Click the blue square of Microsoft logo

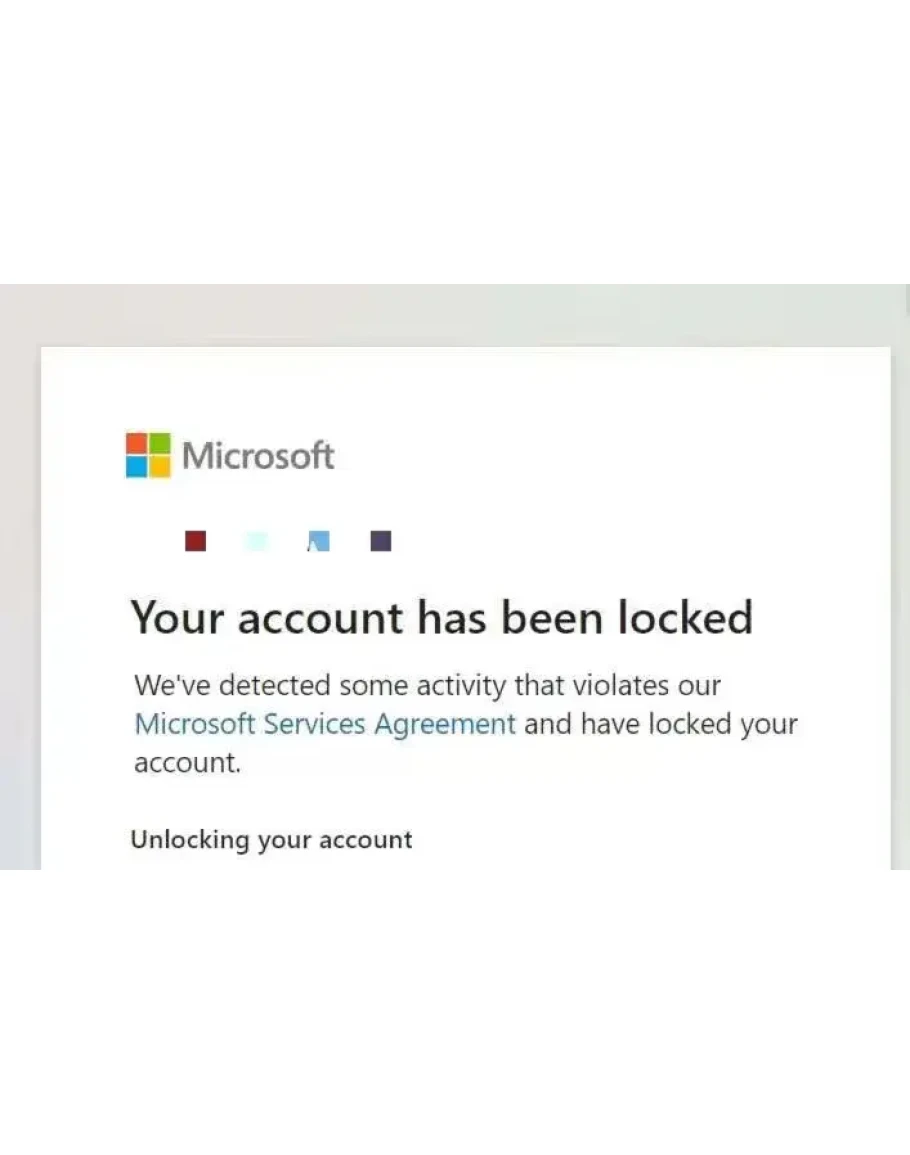137,467
